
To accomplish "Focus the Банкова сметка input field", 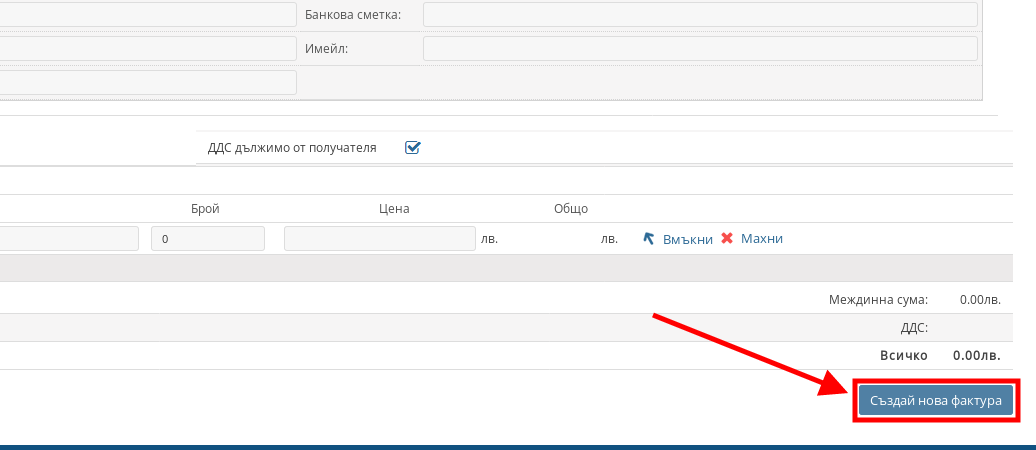I will [x=699, y=14].
